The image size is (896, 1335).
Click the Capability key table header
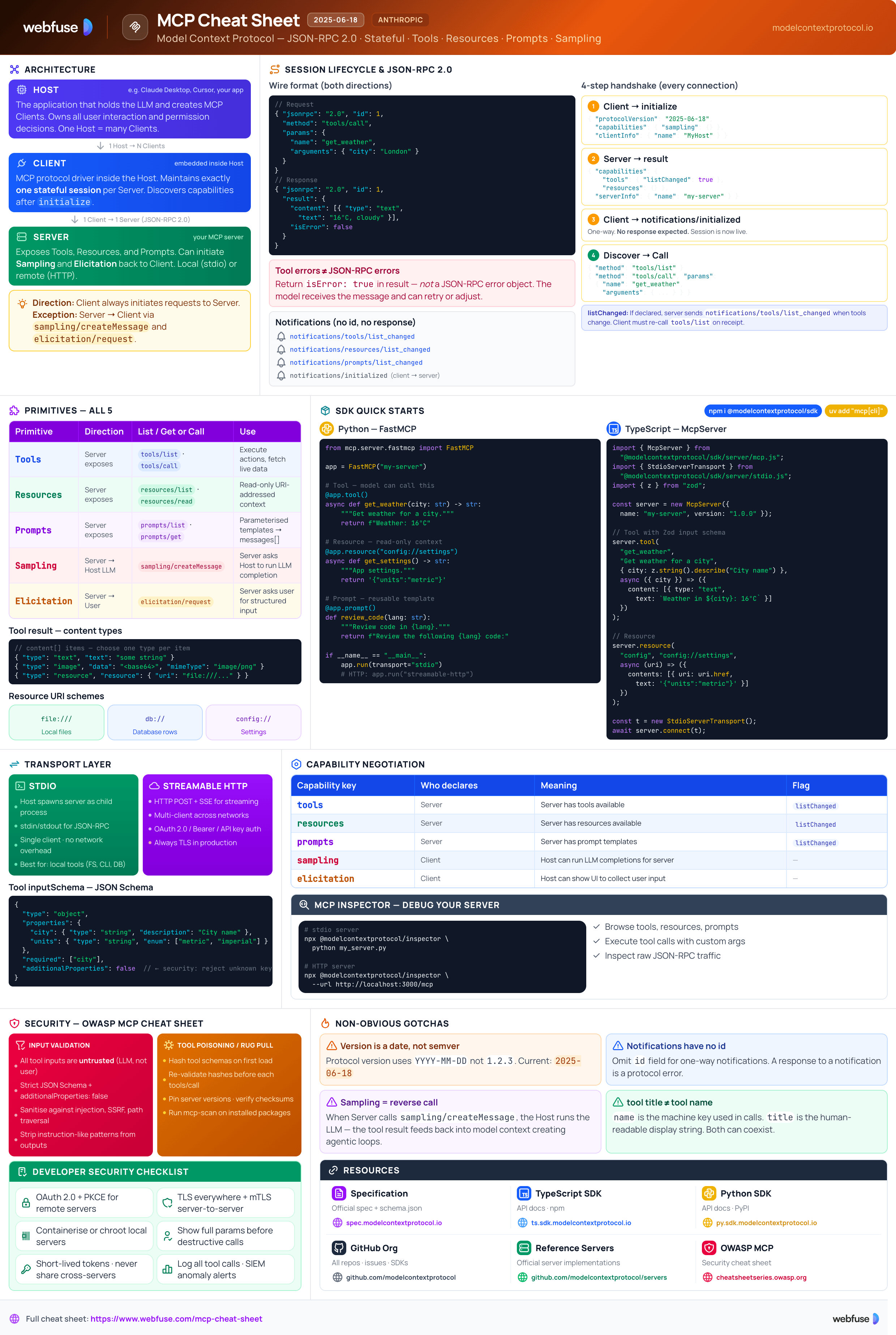click(x=326, y=785)
